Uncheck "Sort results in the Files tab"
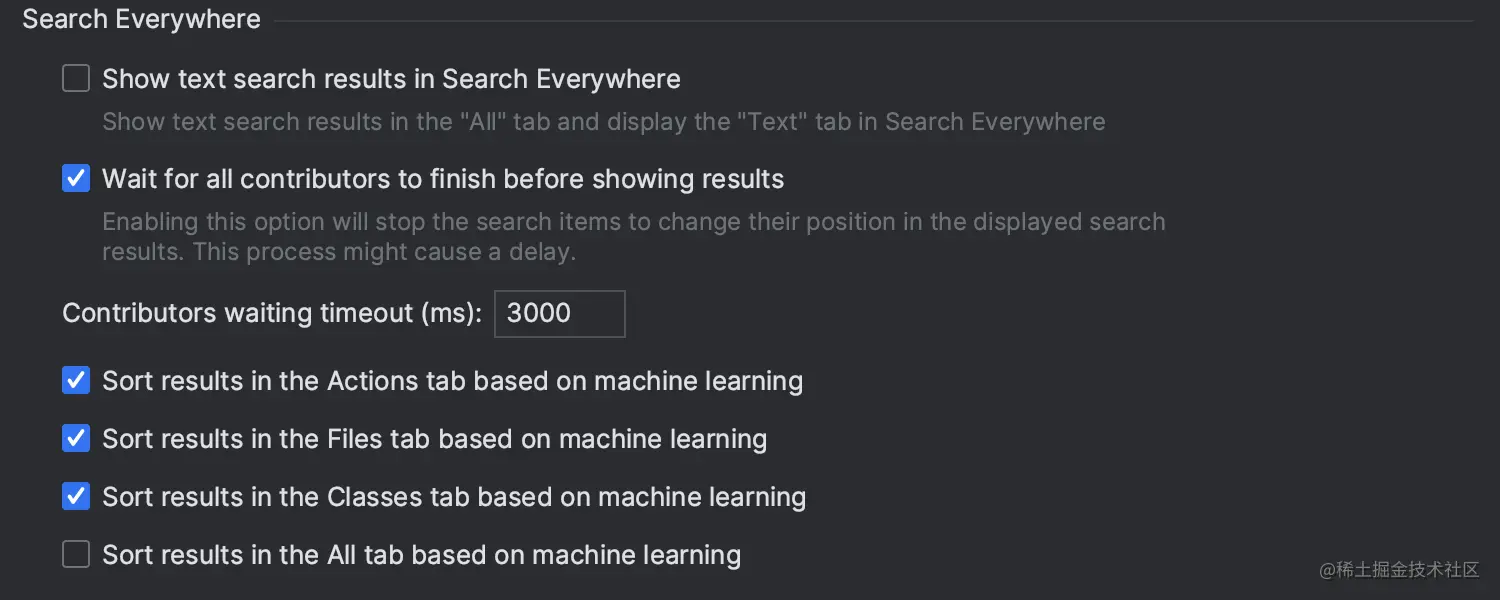 (x=76, y=438)
